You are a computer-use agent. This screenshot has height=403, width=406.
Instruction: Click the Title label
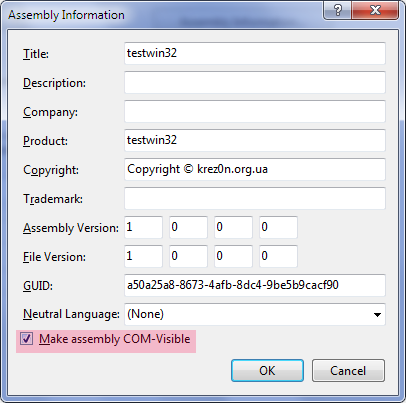(x=36, y=54)
